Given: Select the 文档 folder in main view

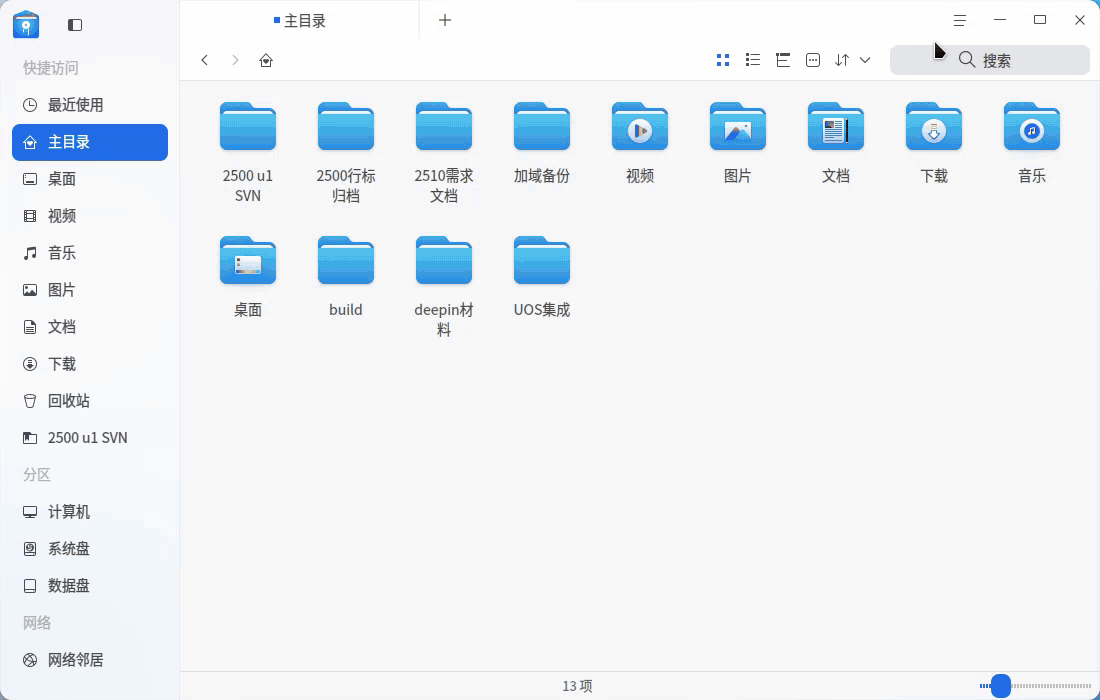Looking at the screenshot, I should click(x=836, y=127).
